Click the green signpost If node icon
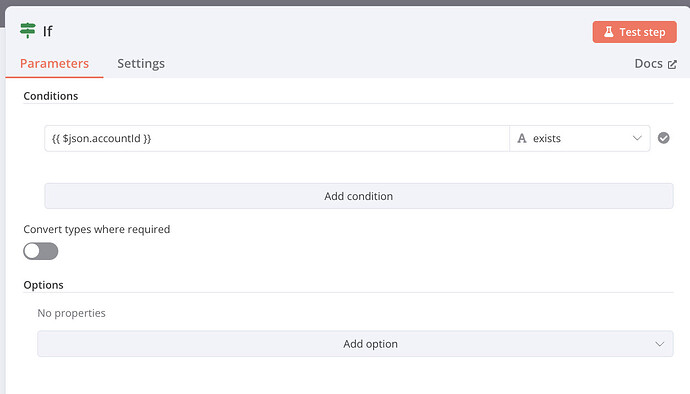690x394 pixels. (x=28, y=30)
